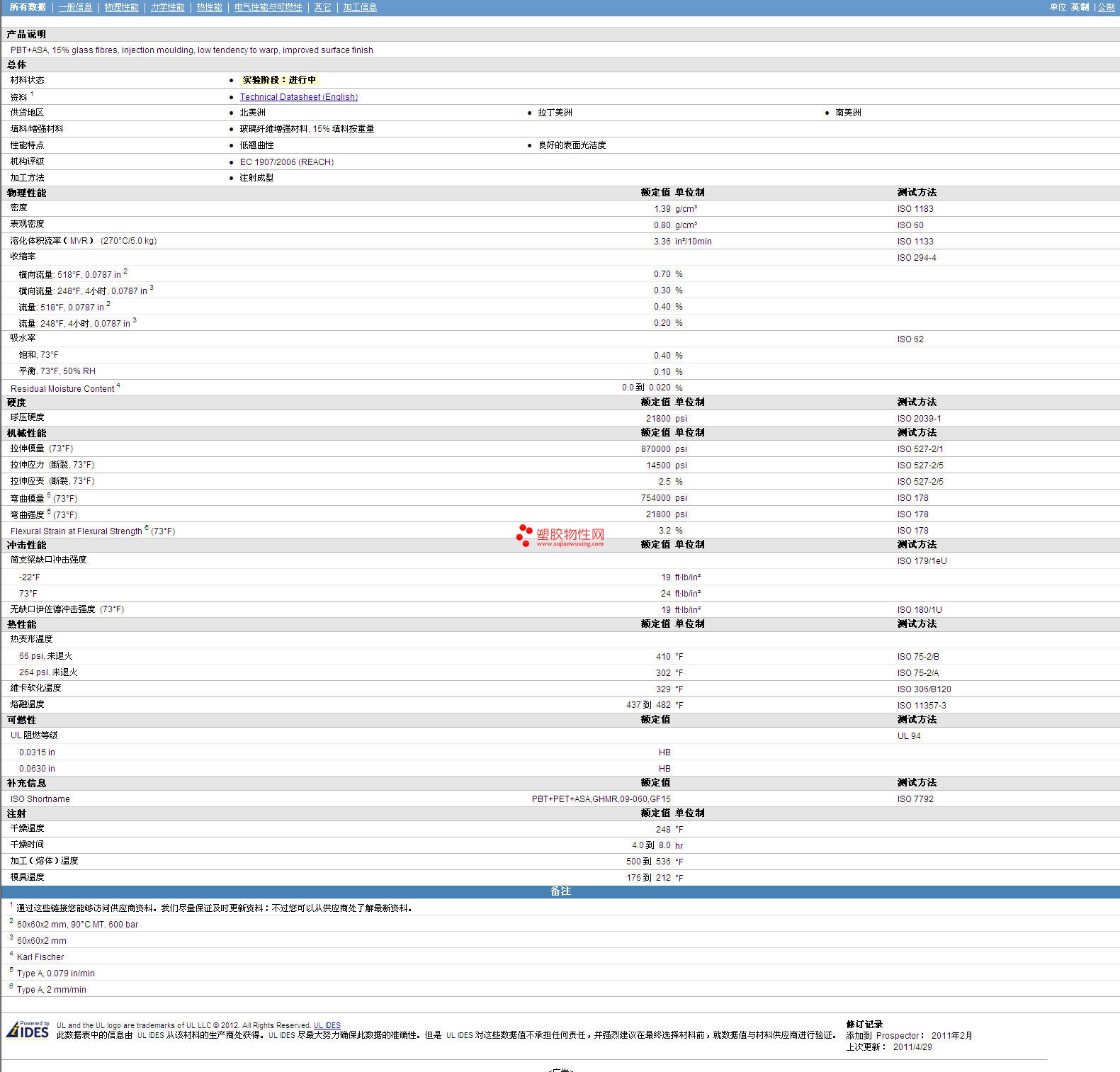Switch to the 所有数据 tab
The height and width of the screenshot is (1072, 1120).
coord(28,7)
